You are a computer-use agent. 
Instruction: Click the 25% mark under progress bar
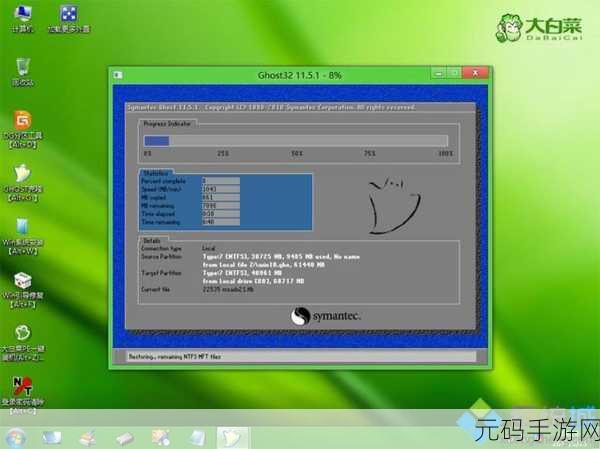tap(223, 153)
